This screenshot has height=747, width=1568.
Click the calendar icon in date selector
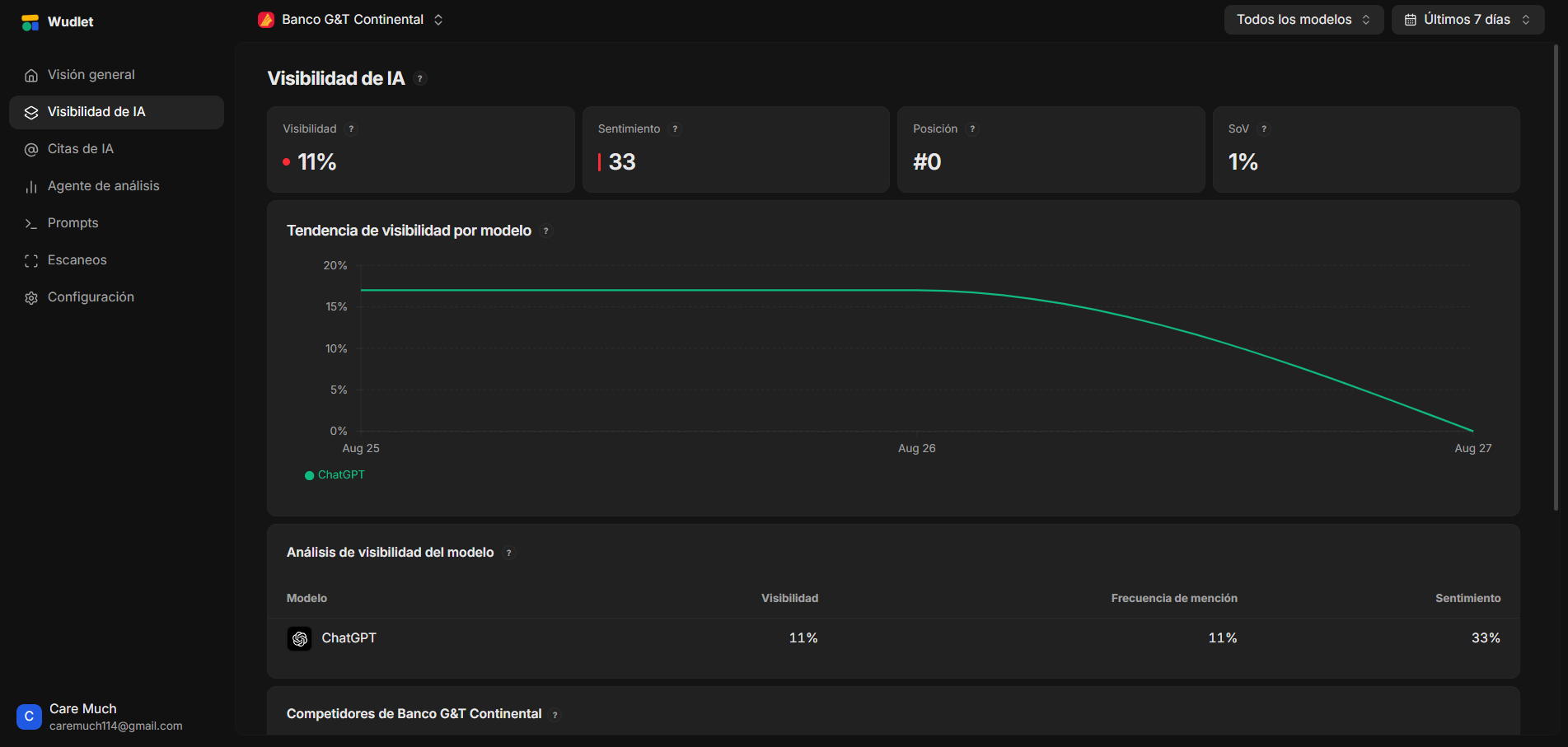1411,20
